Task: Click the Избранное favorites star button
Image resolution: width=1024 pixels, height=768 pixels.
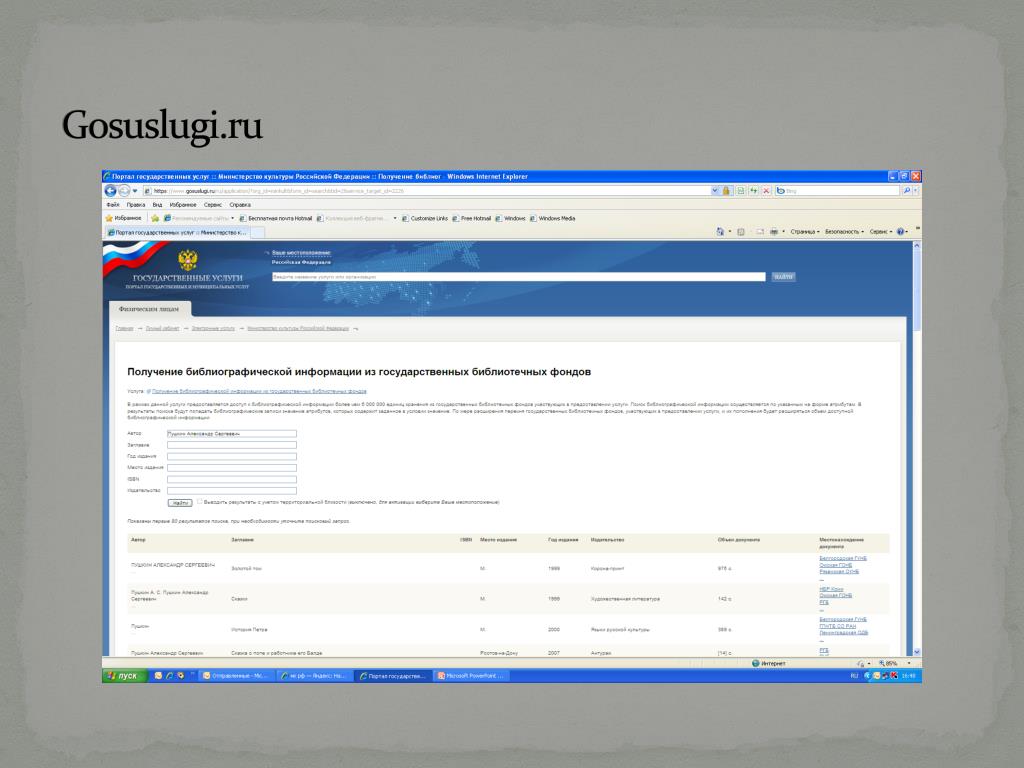Action: 123,218
